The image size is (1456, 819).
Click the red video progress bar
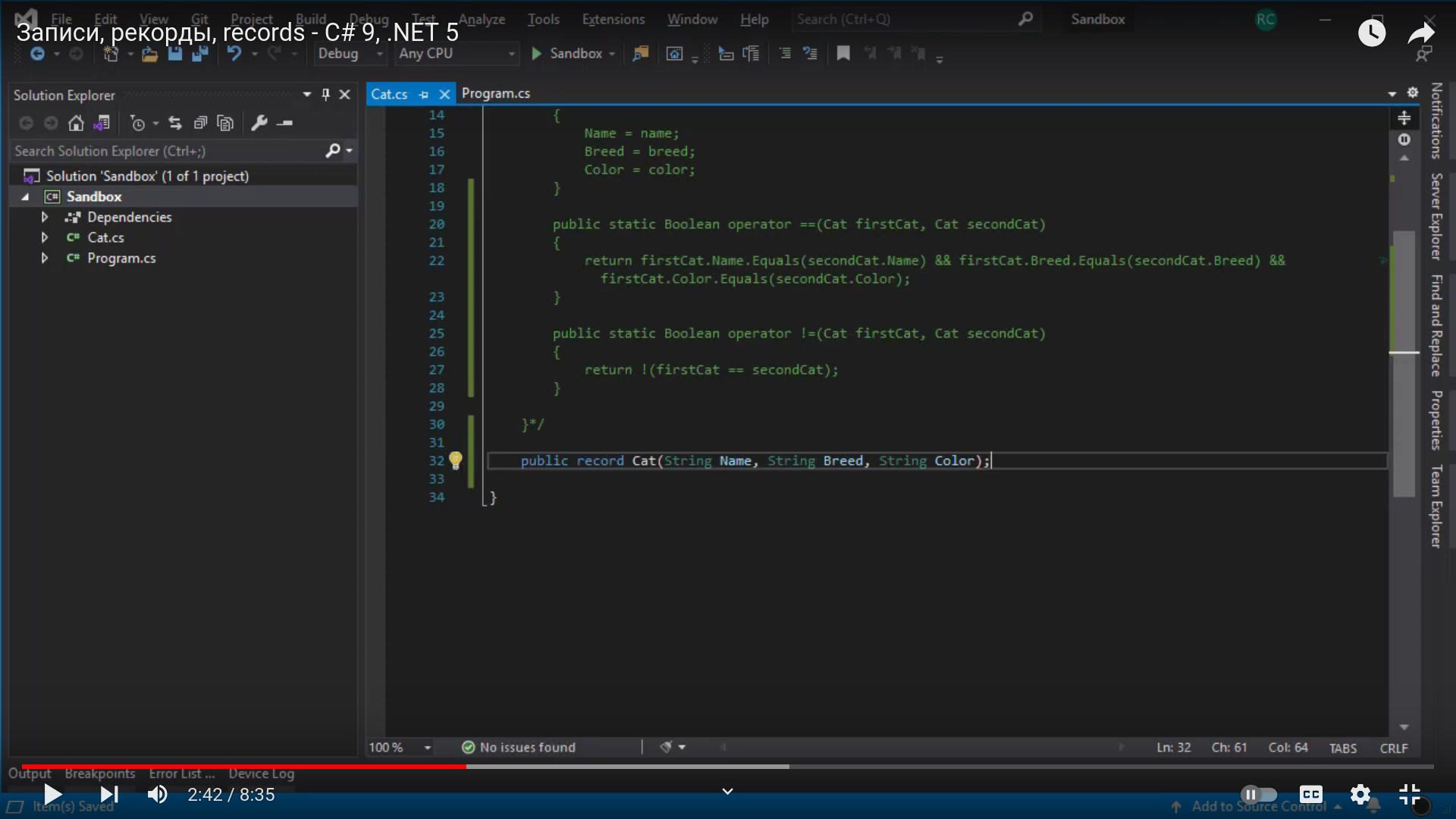[x=243, y=766]
